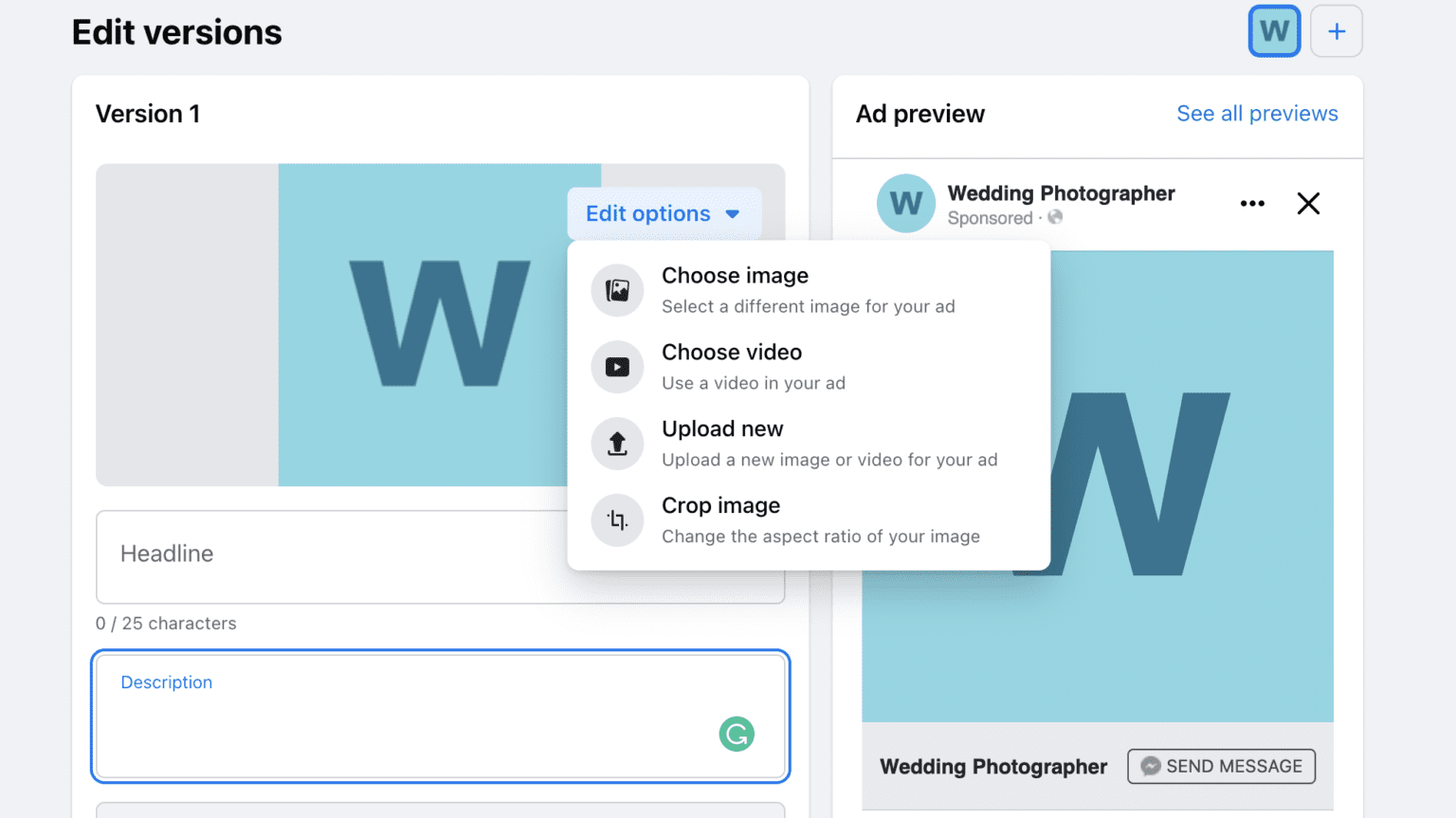The image size is (1456, 818).
Task: Open the Edit options dropdown
Action: (664, 213)
